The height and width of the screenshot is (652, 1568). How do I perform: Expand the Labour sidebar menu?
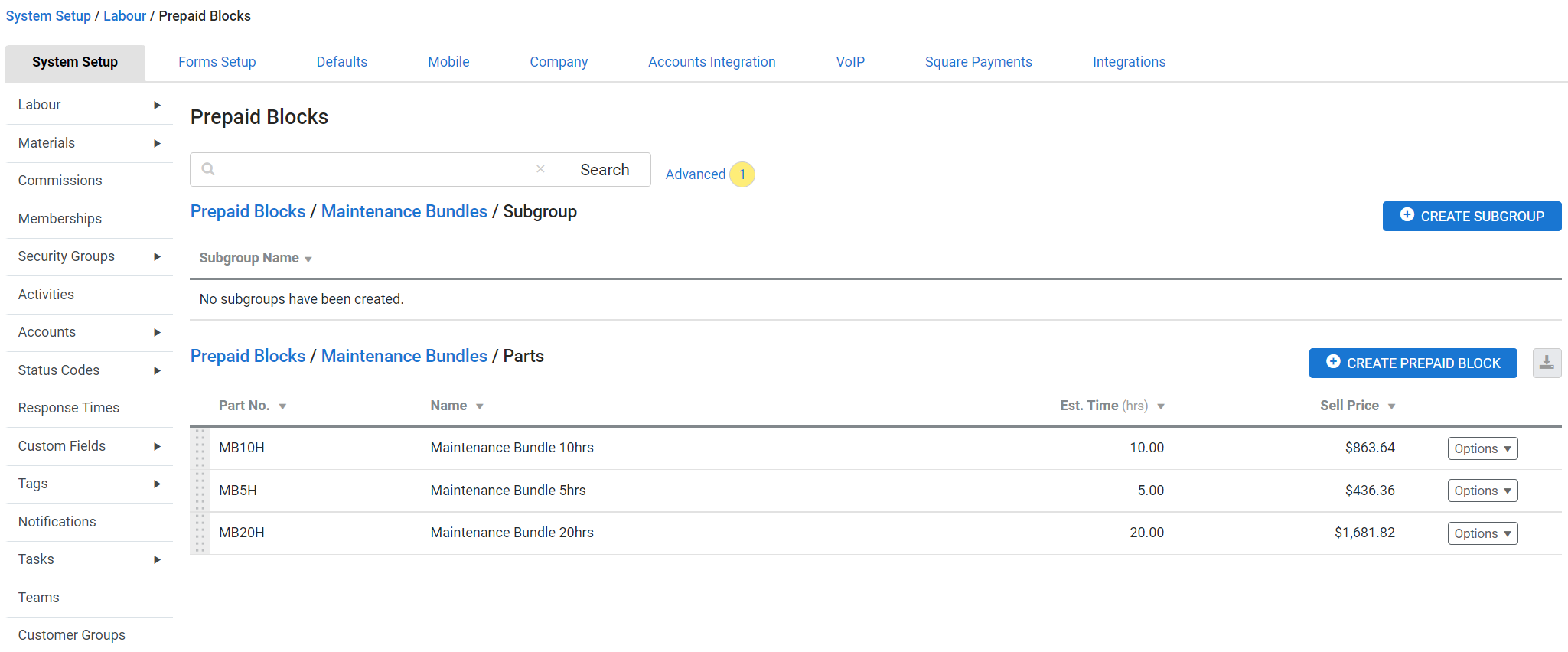click(x=156, y=105)
